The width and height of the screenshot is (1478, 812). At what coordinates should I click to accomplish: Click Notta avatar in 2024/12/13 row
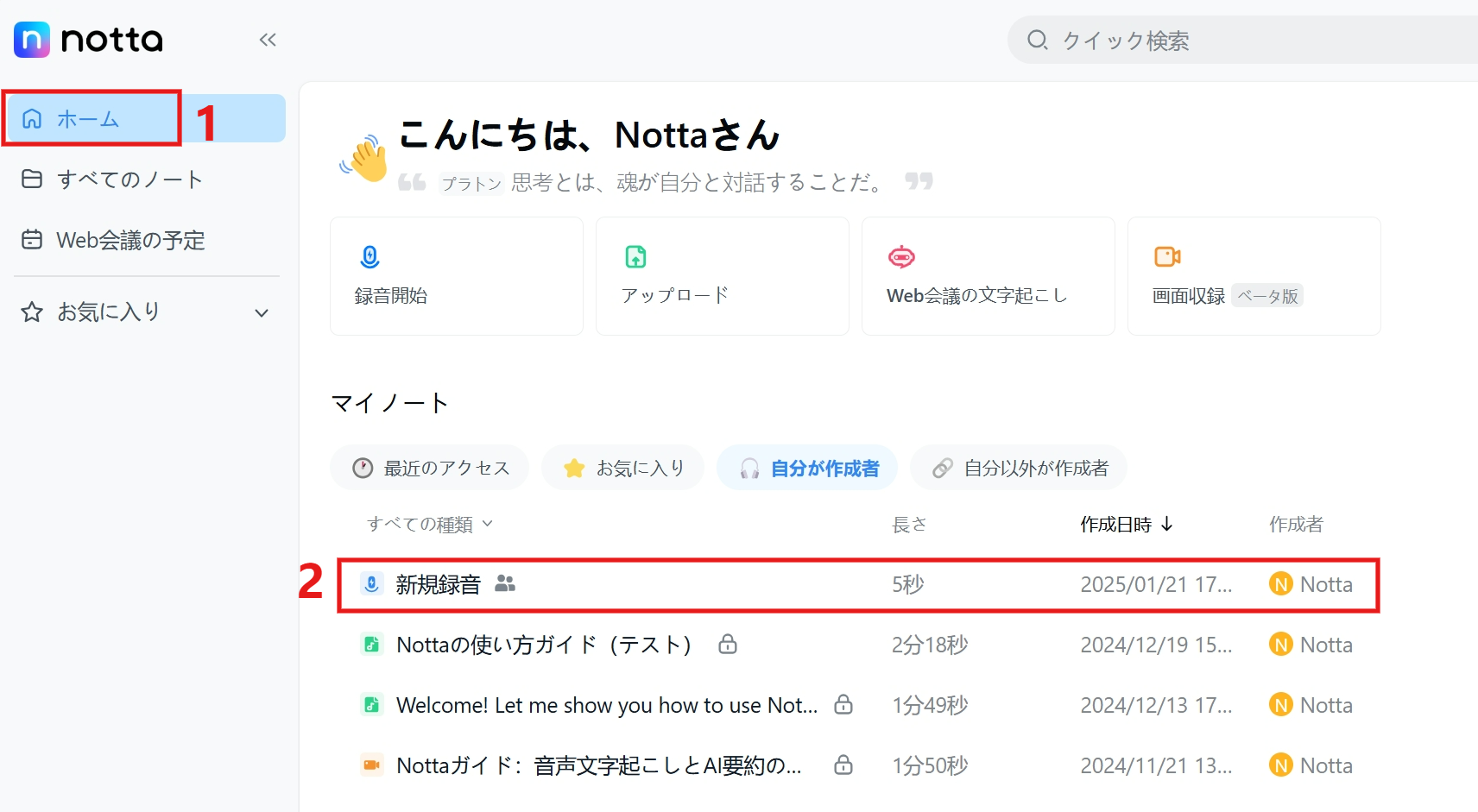tap(1281, 705)
